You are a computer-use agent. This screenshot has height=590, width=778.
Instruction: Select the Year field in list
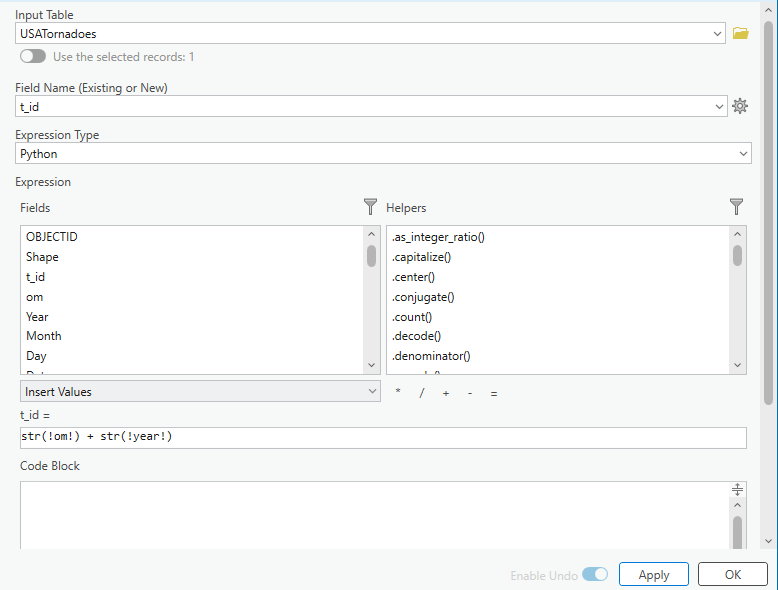(x=37, y=316)
